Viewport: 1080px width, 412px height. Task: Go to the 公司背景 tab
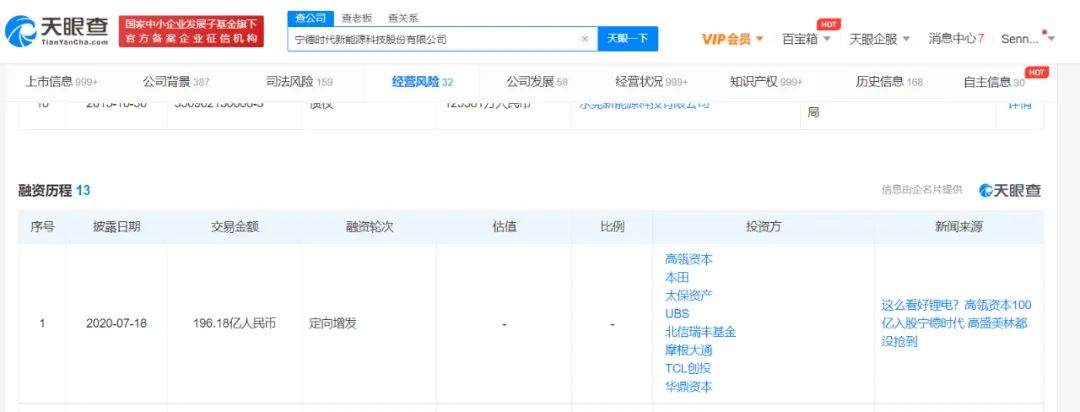pyautogui.click(x=176, y=81)
